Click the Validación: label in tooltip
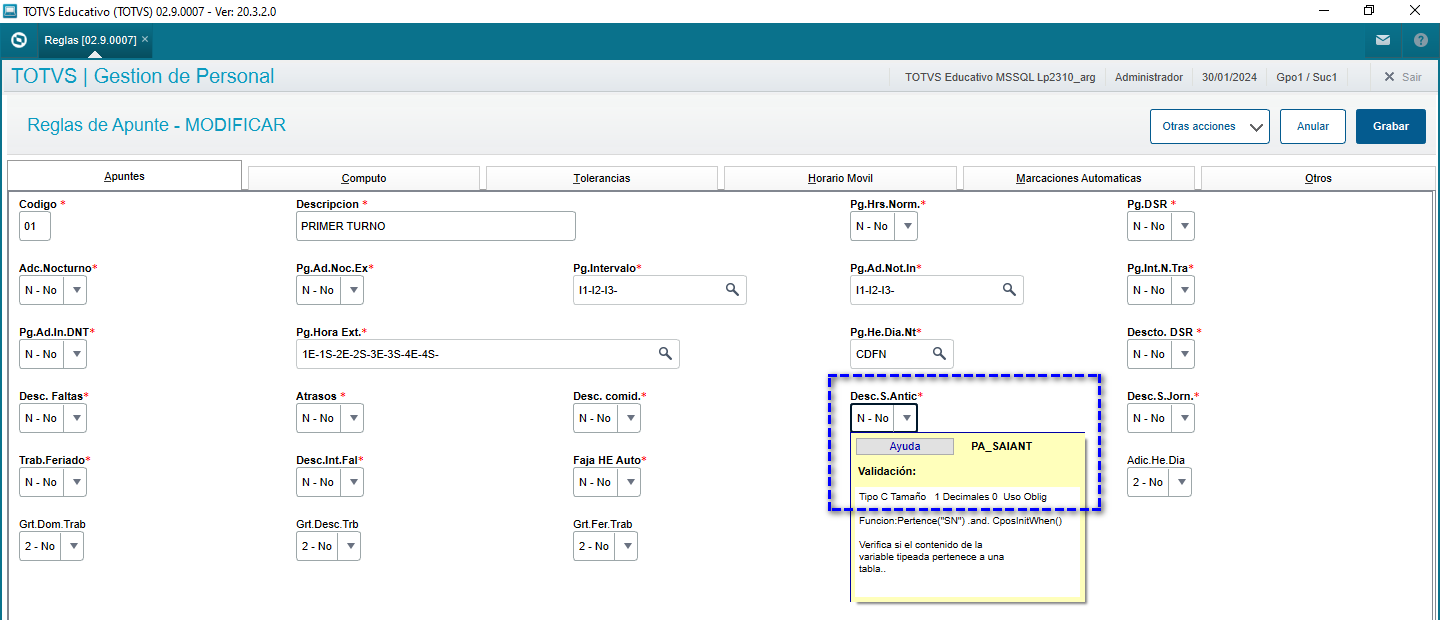Viewport: 1440px width, 620px height. click(x=887, y=471)
